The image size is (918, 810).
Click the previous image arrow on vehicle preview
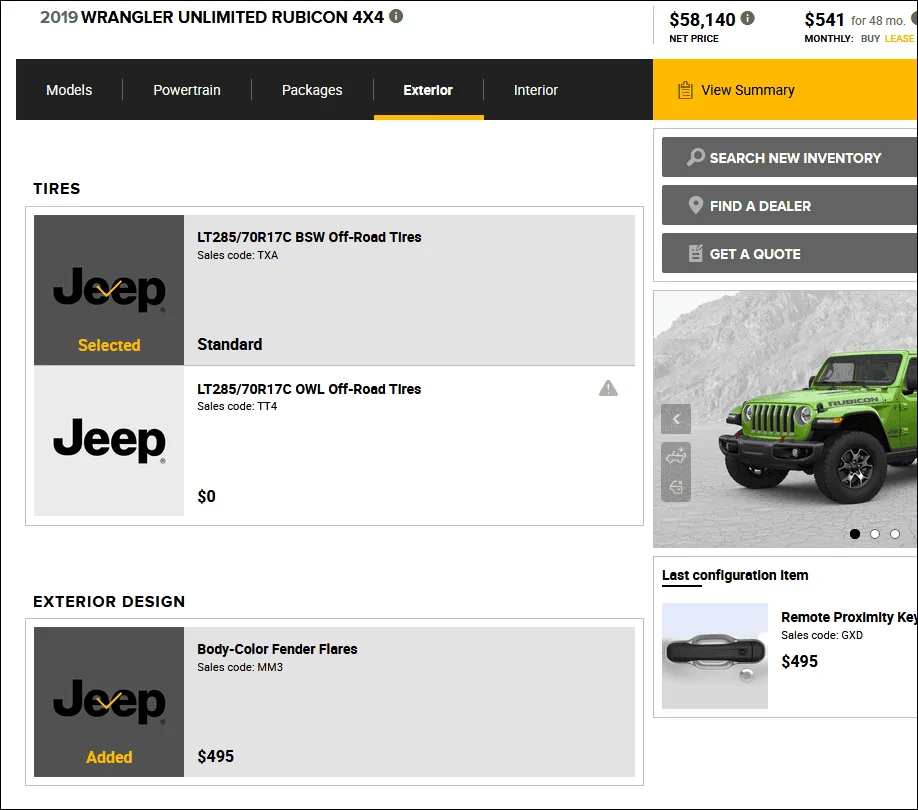pyautogui.click(x=676, y=419)
